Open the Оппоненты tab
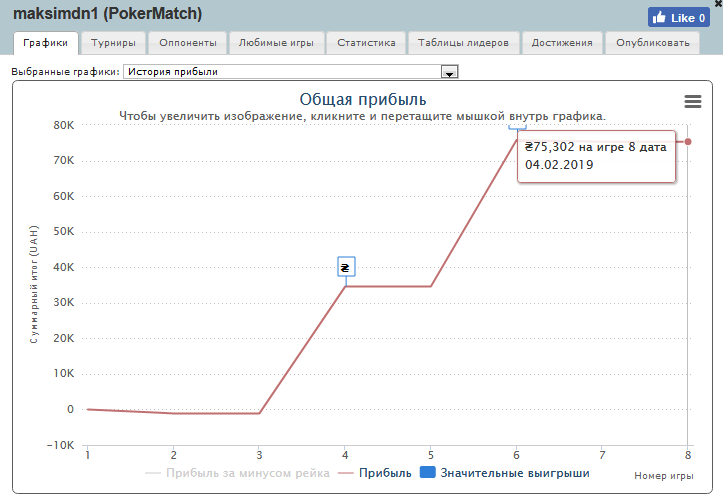The height and width of the screenshot is (496, 723). tap(188, 43)
